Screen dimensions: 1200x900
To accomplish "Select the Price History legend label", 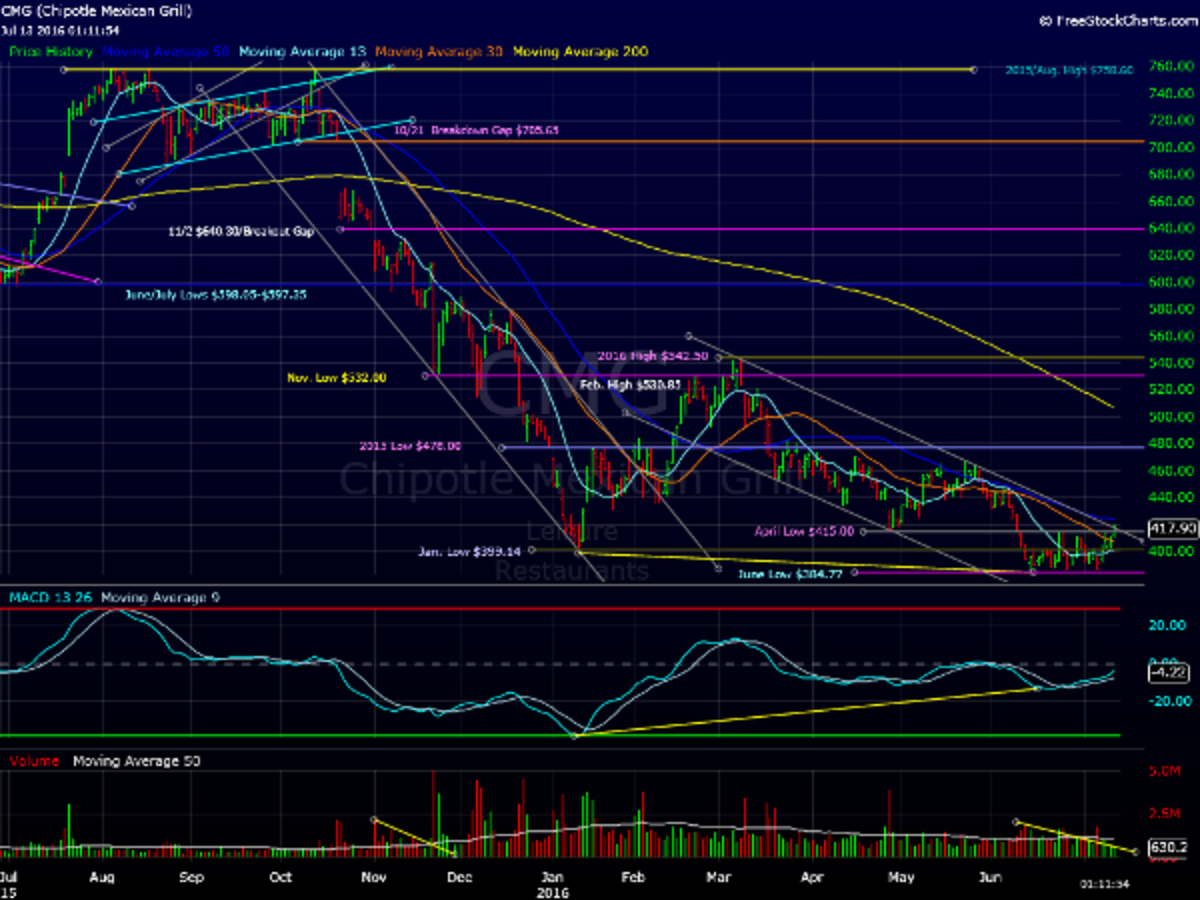I will (51, 51).
